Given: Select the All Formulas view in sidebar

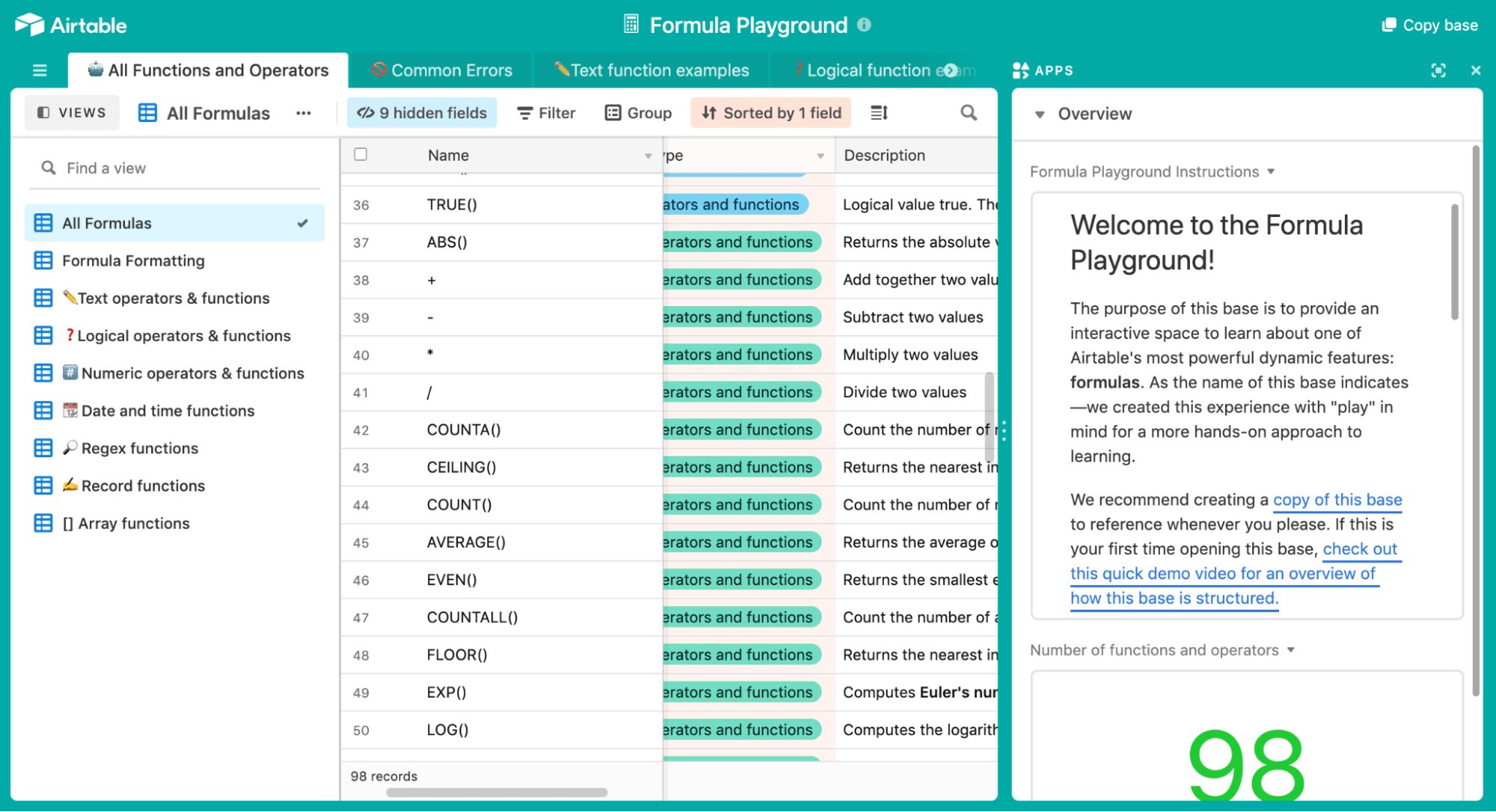Looking at the screenshot, I should click(175, 223).
